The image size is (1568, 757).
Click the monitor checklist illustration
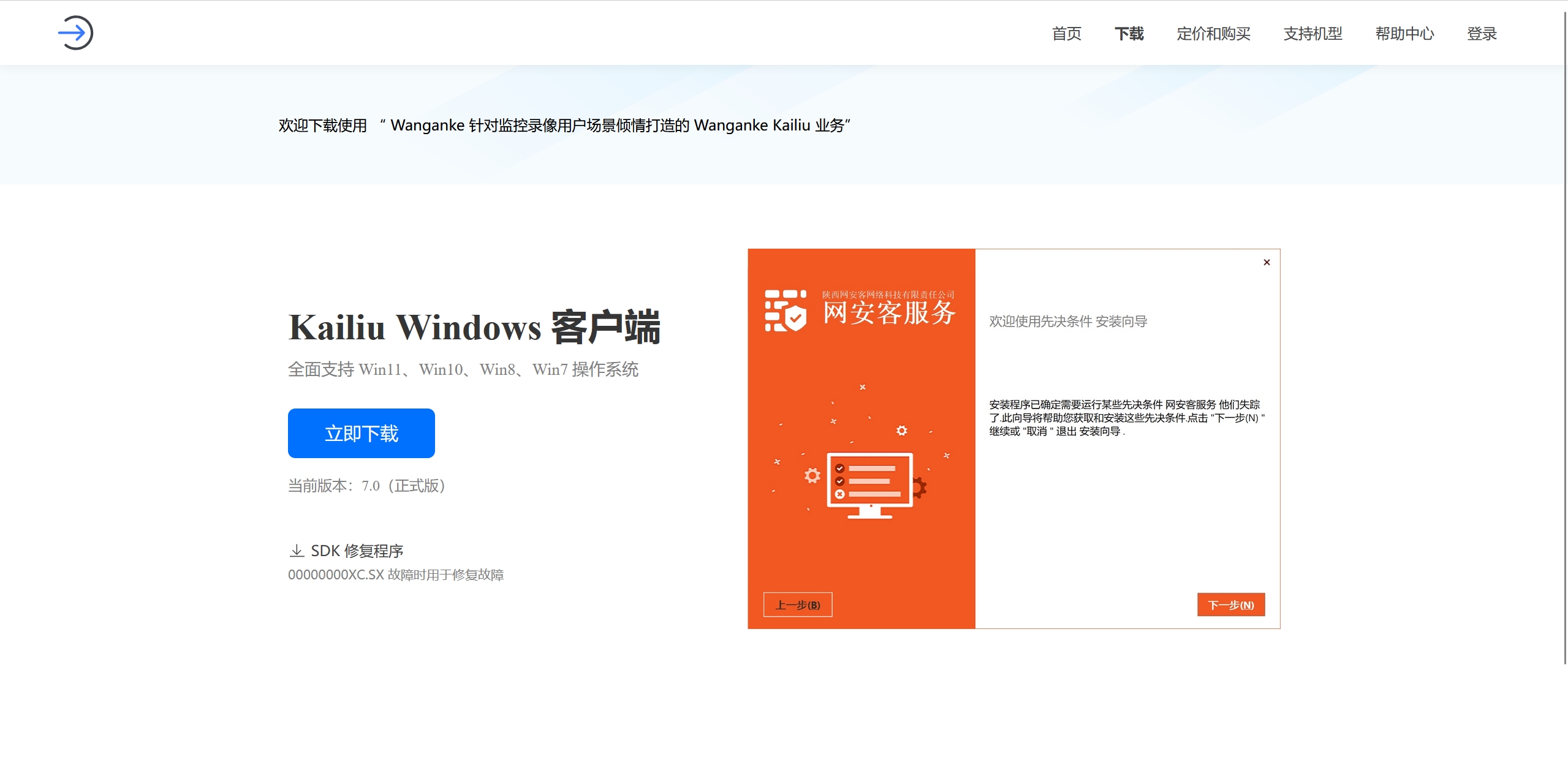click(869, 485)
